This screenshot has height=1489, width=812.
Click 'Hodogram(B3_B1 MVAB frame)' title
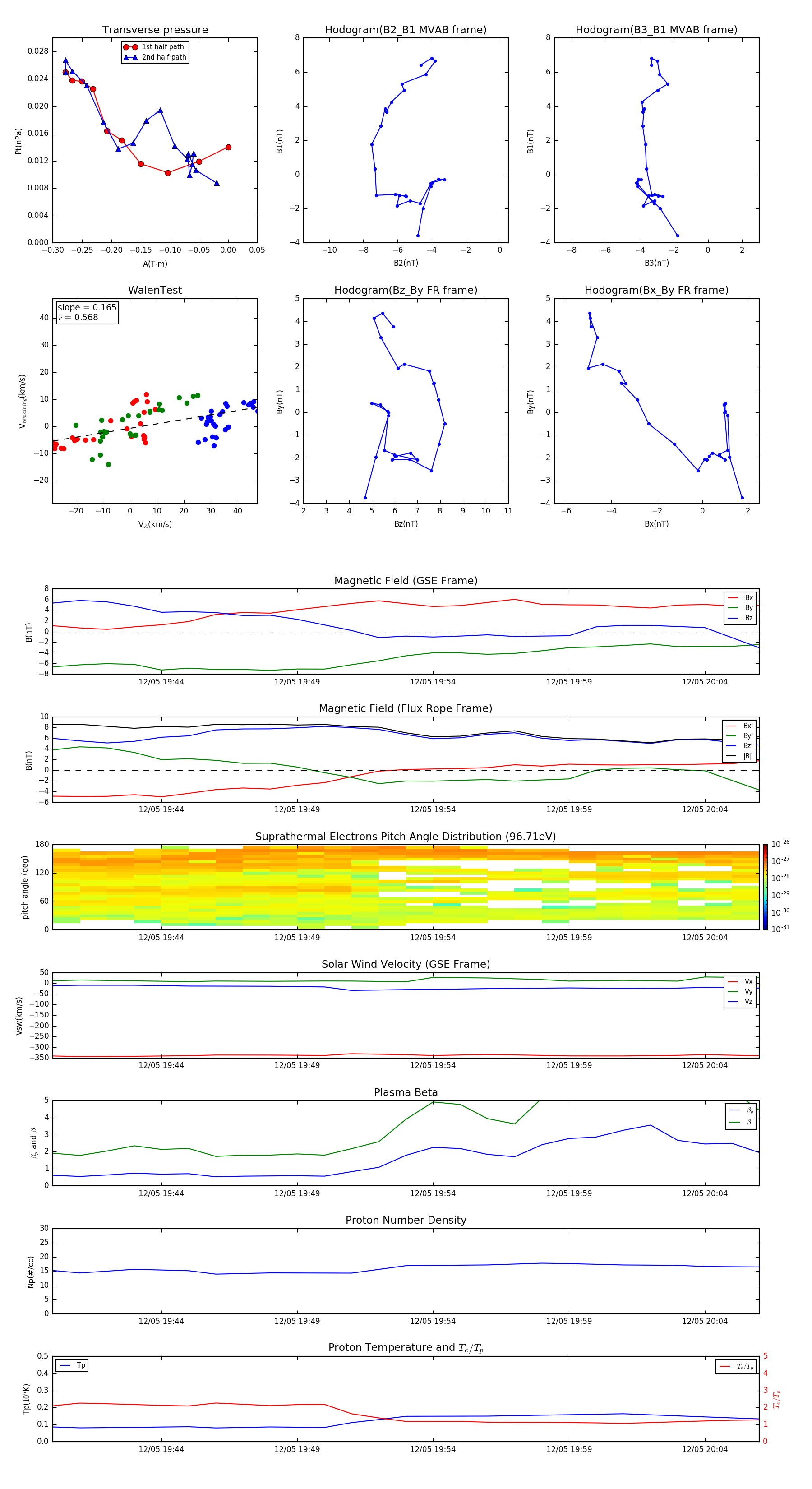pos(656,30)
